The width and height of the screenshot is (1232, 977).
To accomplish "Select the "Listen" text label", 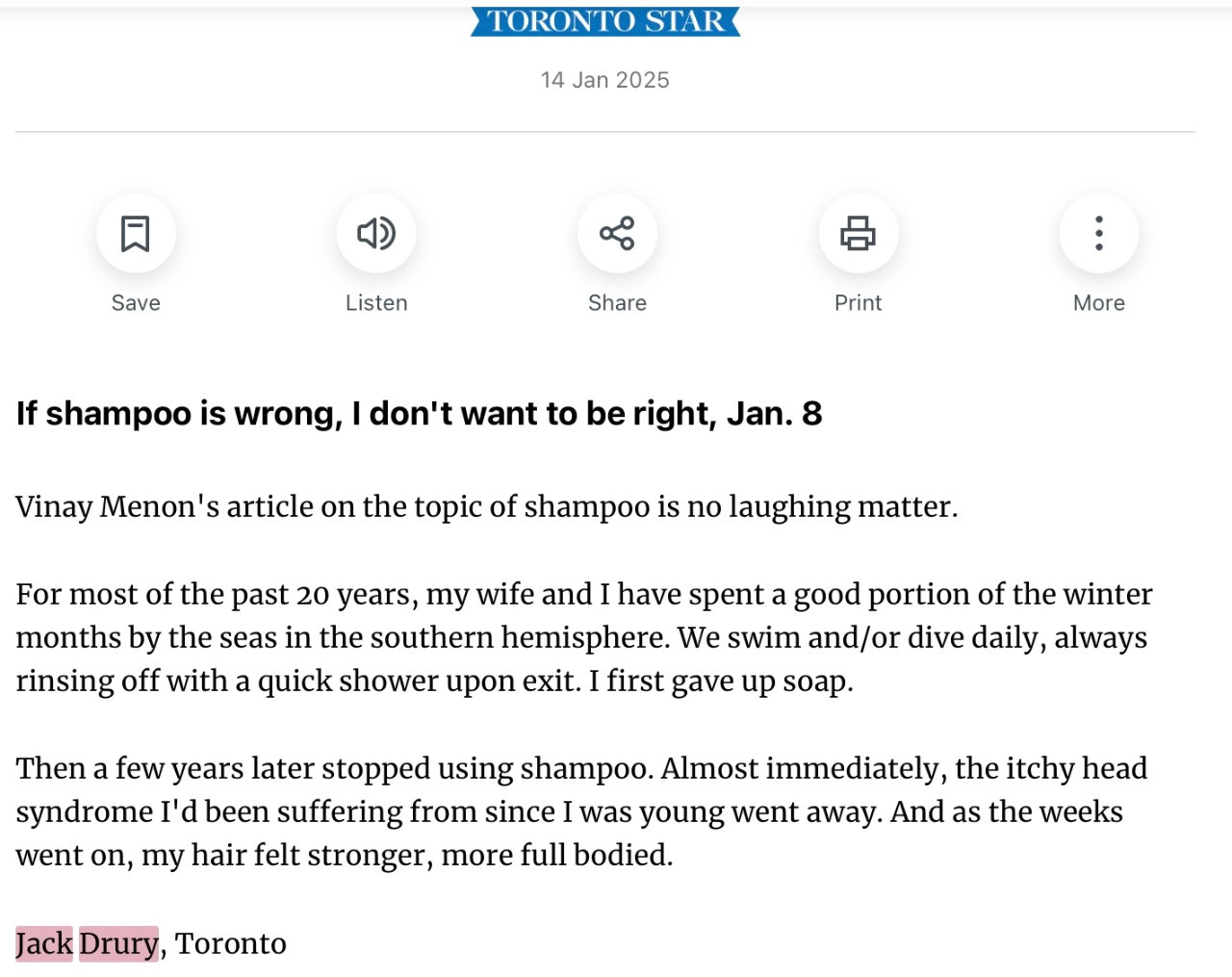I will click(x=376, y=303).
